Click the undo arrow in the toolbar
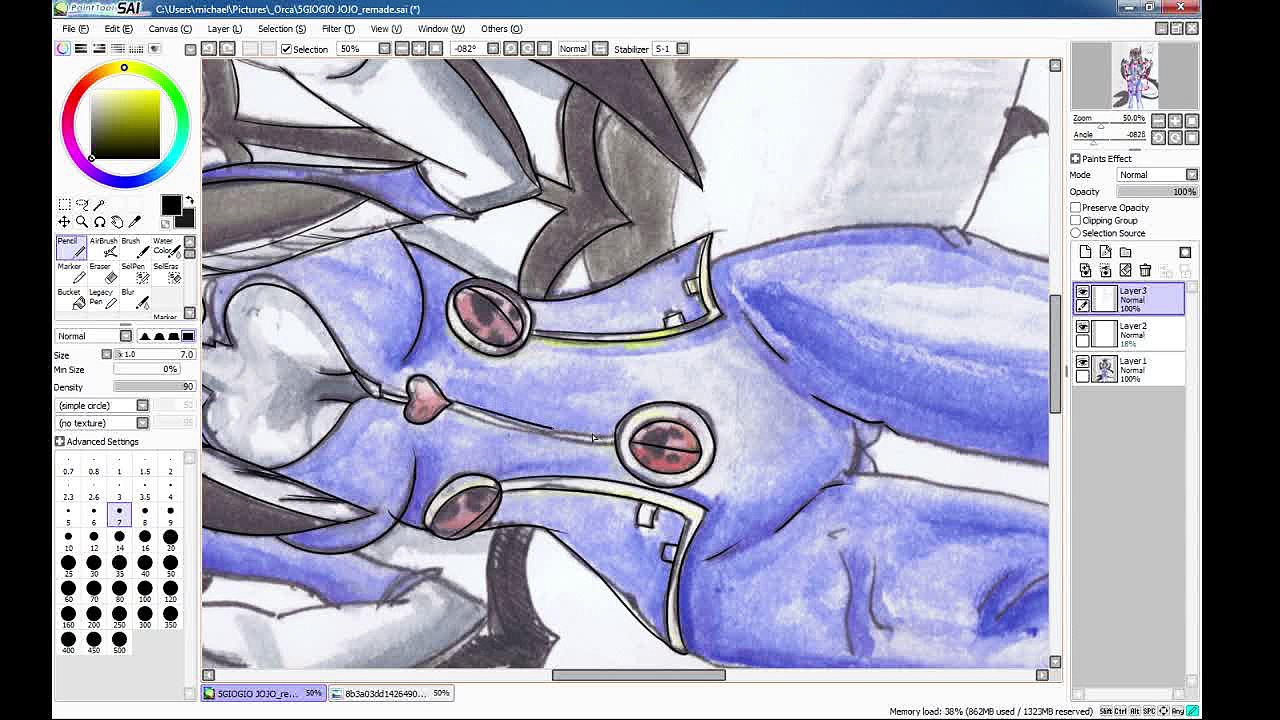Viewport: 1280px width, 720px height. point(209,49)
